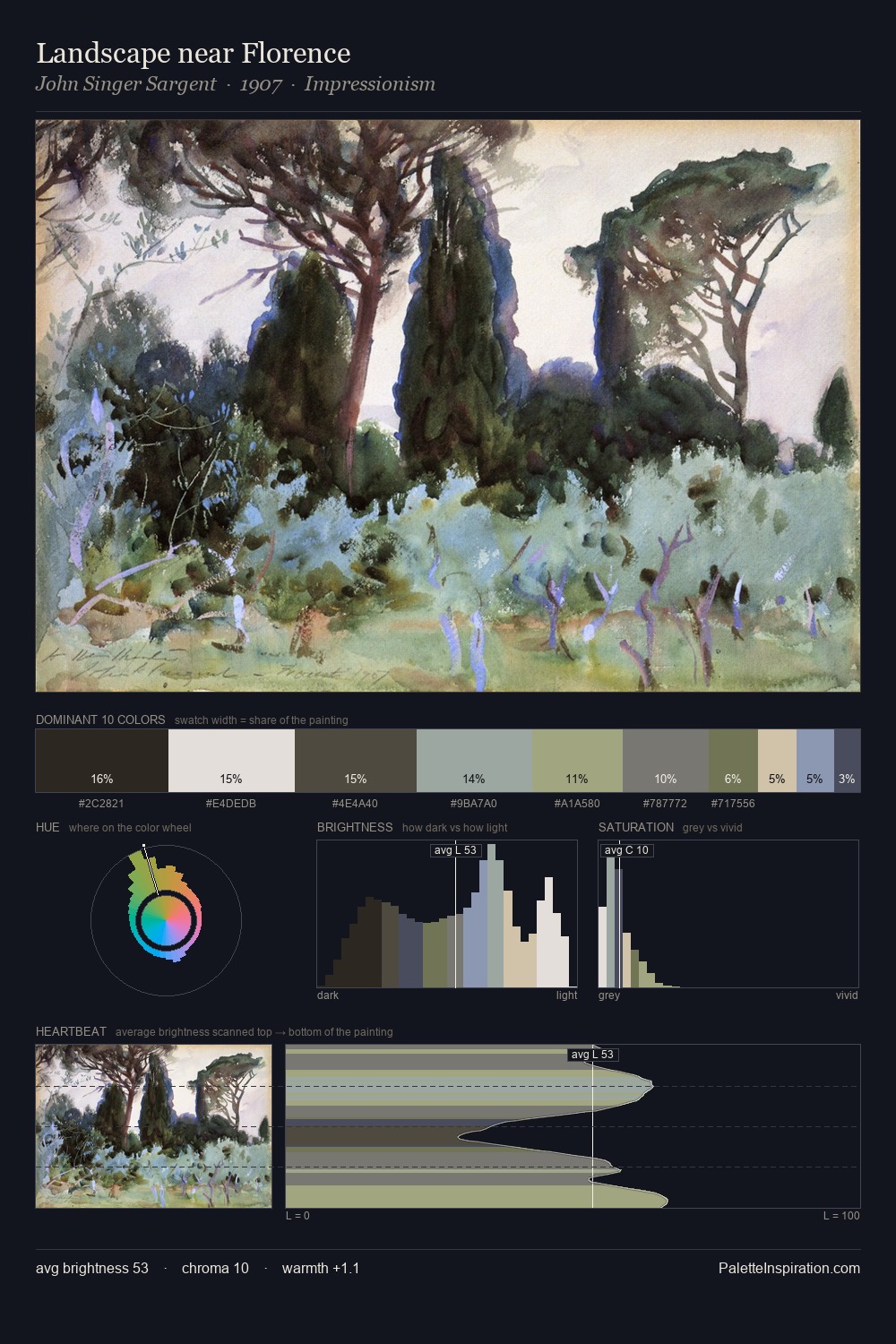The image size is (896, 1344).
Task: Click the HEARTBEAT section heading
Action: 71,1031
